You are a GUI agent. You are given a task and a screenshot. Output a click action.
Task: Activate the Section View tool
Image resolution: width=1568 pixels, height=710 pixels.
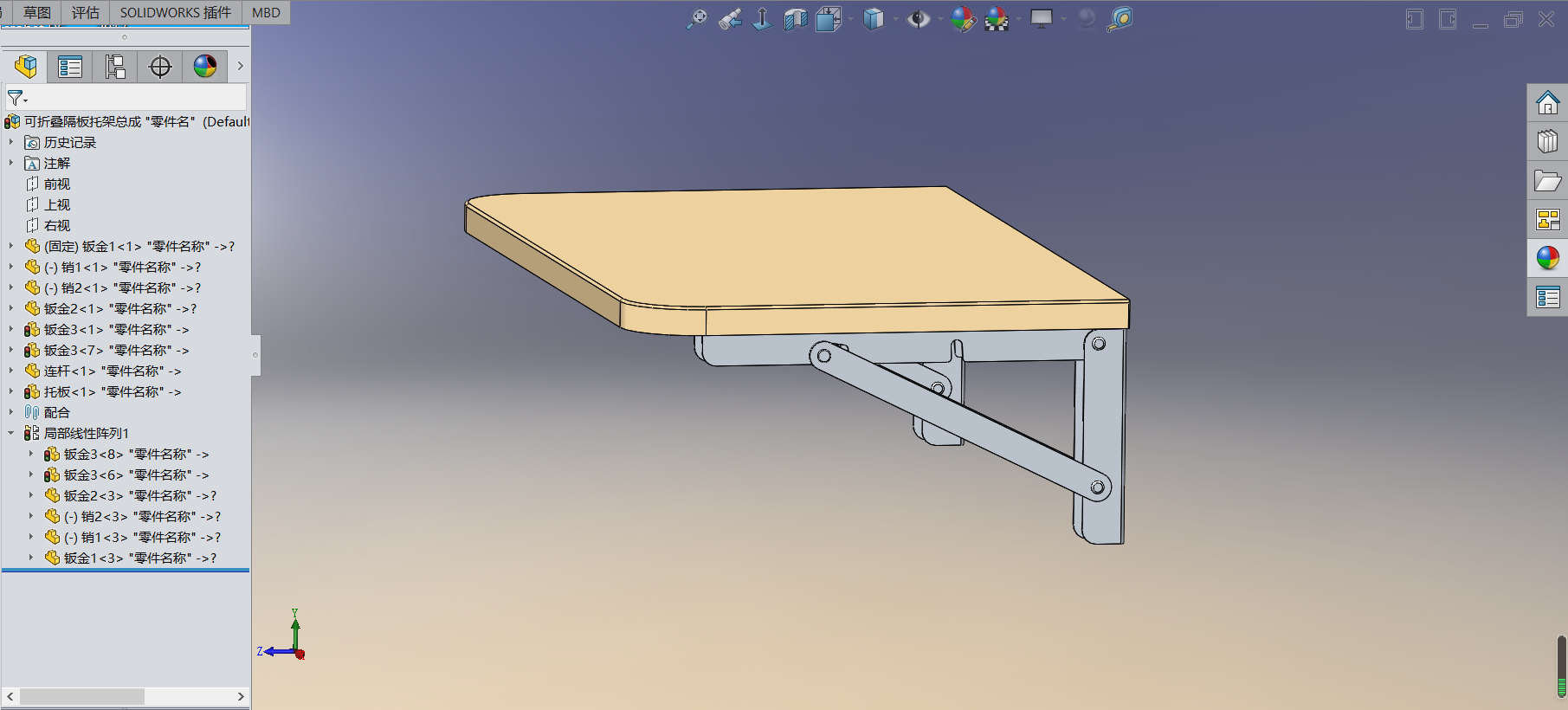coord(796,19)
